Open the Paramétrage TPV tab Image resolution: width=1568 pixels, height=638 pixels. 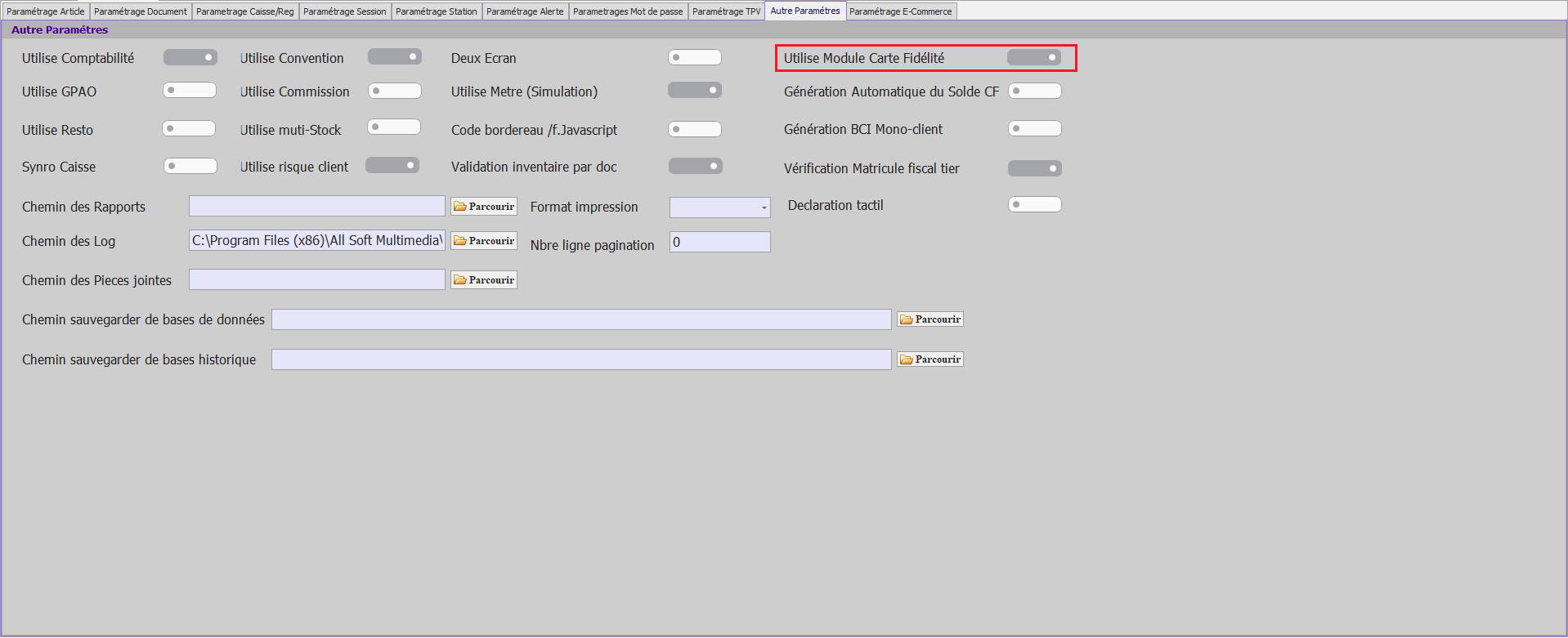726,11
